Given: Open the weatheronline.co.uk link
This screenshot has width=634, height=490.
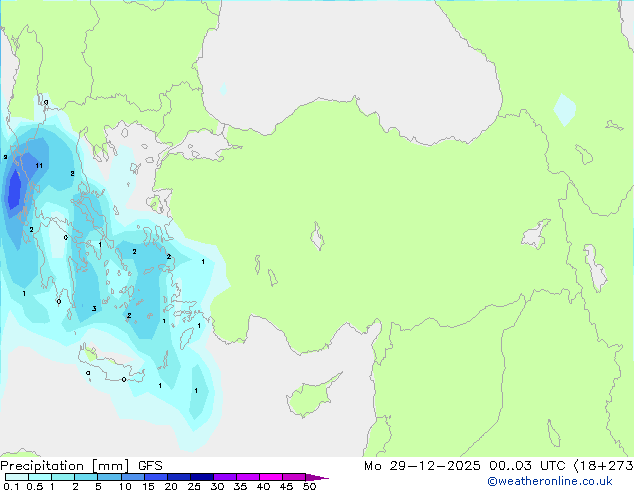Looking at the screenshot, I should point(550,481).
